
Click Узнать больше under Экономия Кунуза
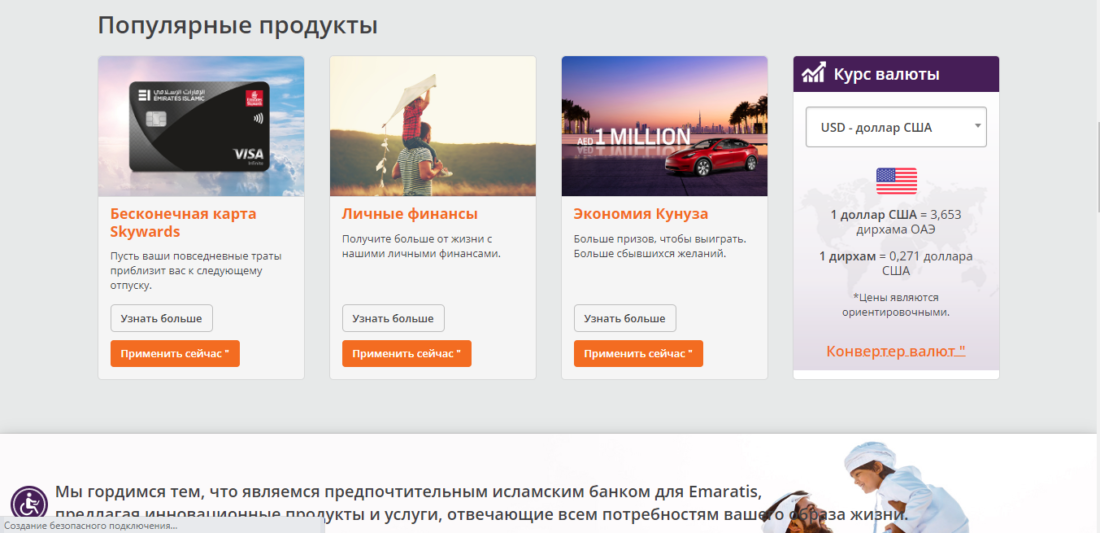coord(624,319)
